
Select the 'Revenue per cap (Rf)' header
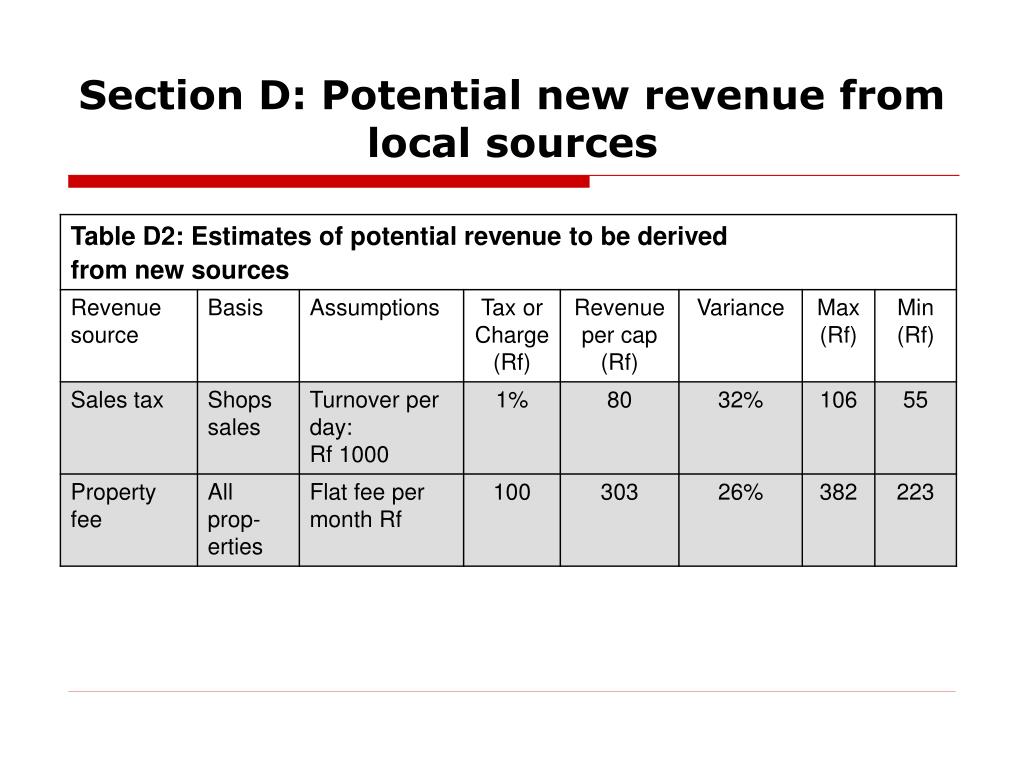coord(619,335)
